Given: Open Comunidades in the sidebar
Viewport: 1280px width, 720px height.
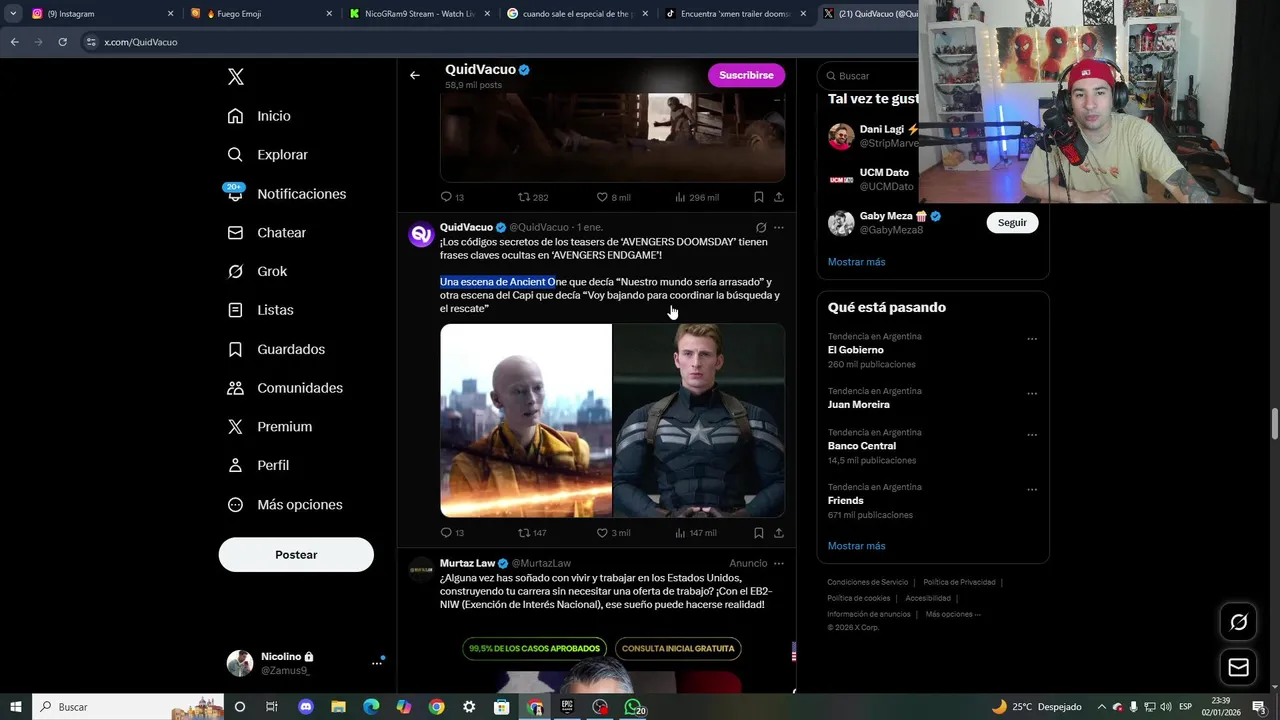Looking at the screenshot, I should coord(285,388).
